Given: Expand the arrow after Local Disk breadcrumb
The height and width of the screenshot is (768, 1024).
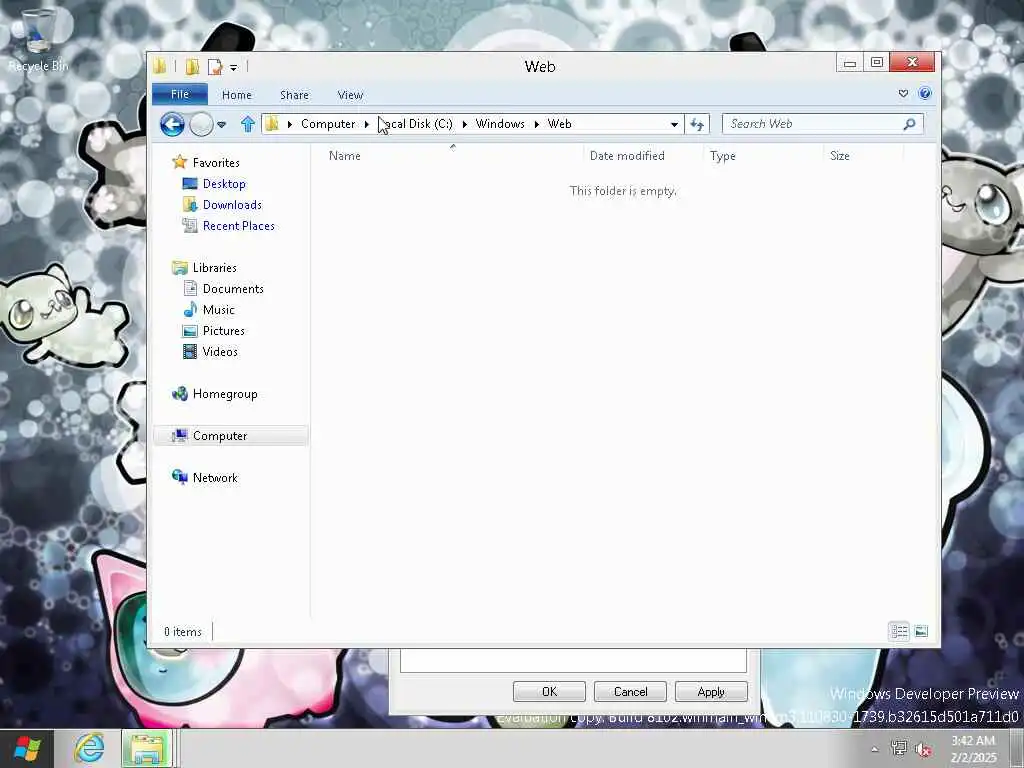Looking at the screenshot, I should [x=464, y=124].
